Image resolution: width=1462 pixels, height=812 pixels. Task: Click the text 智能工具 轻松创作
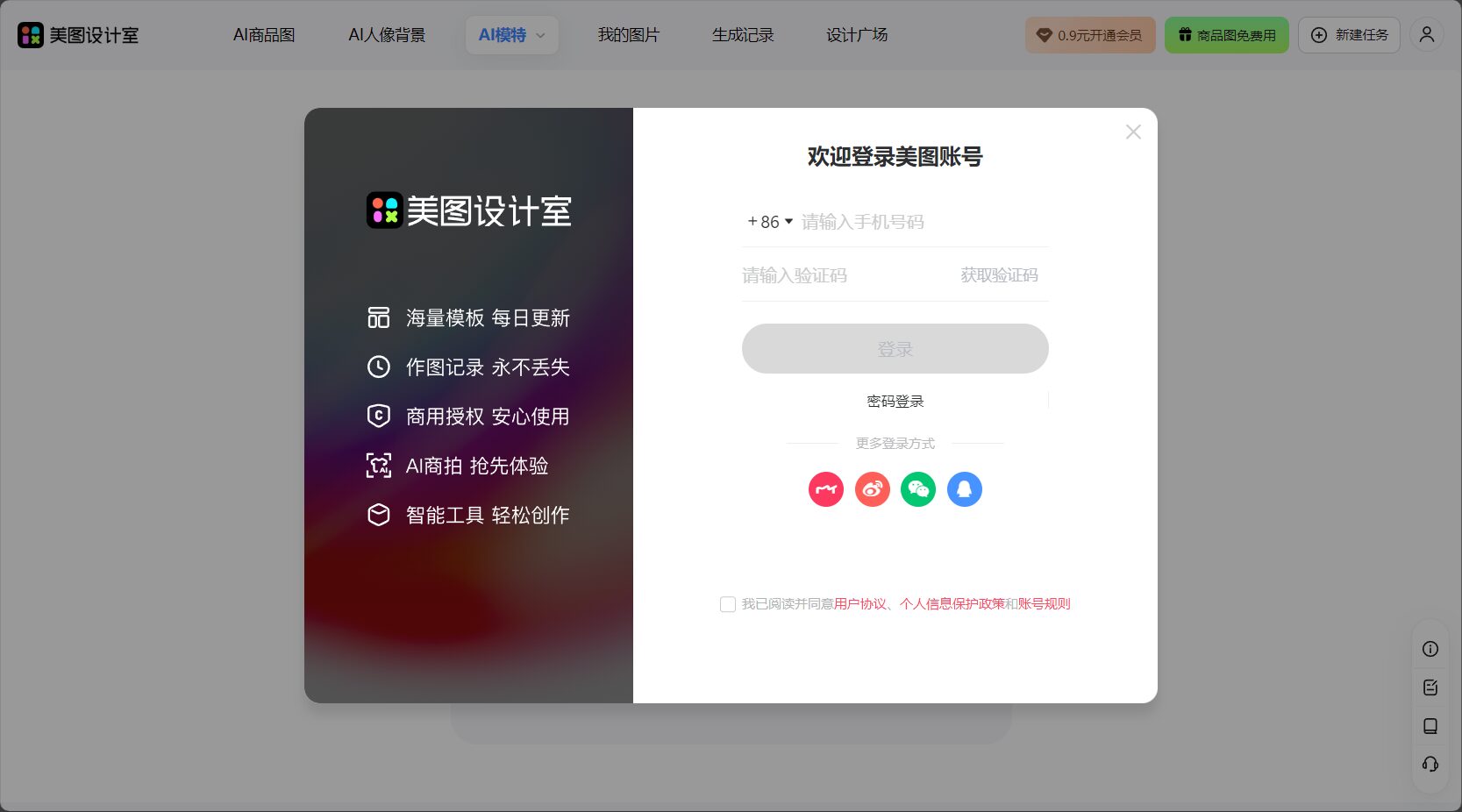tap(488, 515)
